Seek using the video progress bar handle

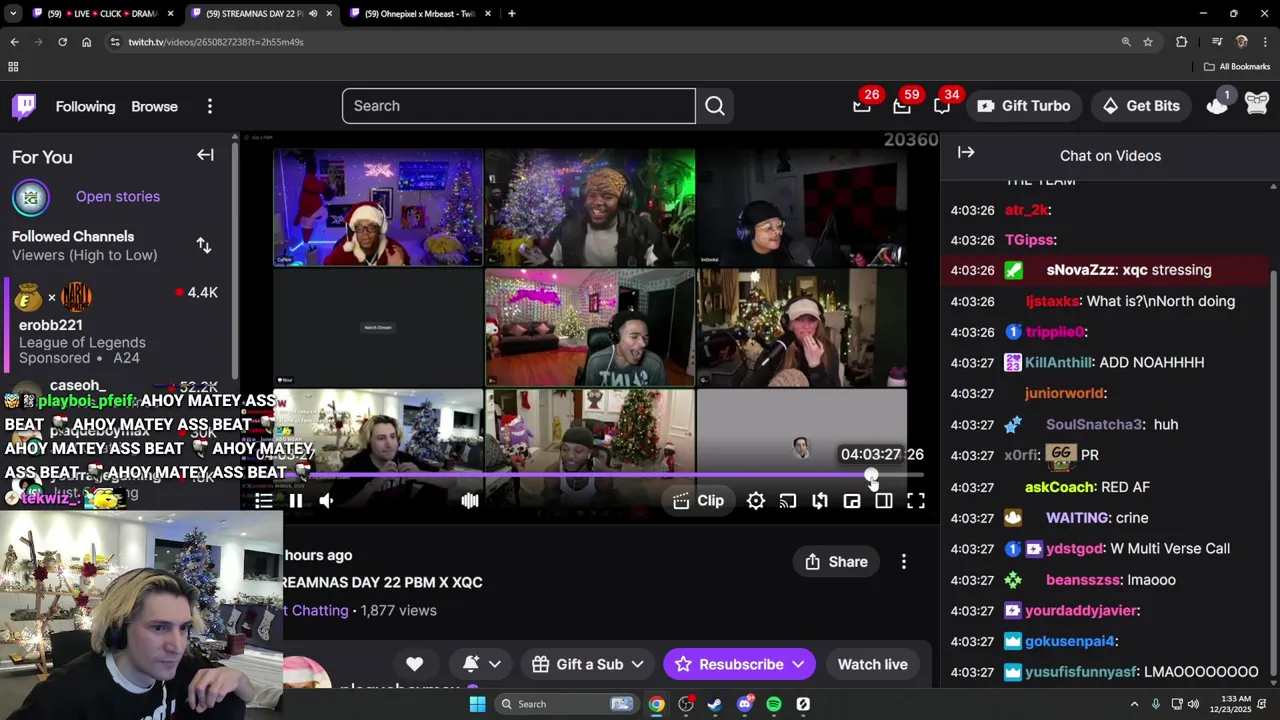pyautogui.click(x=871, y=477)
